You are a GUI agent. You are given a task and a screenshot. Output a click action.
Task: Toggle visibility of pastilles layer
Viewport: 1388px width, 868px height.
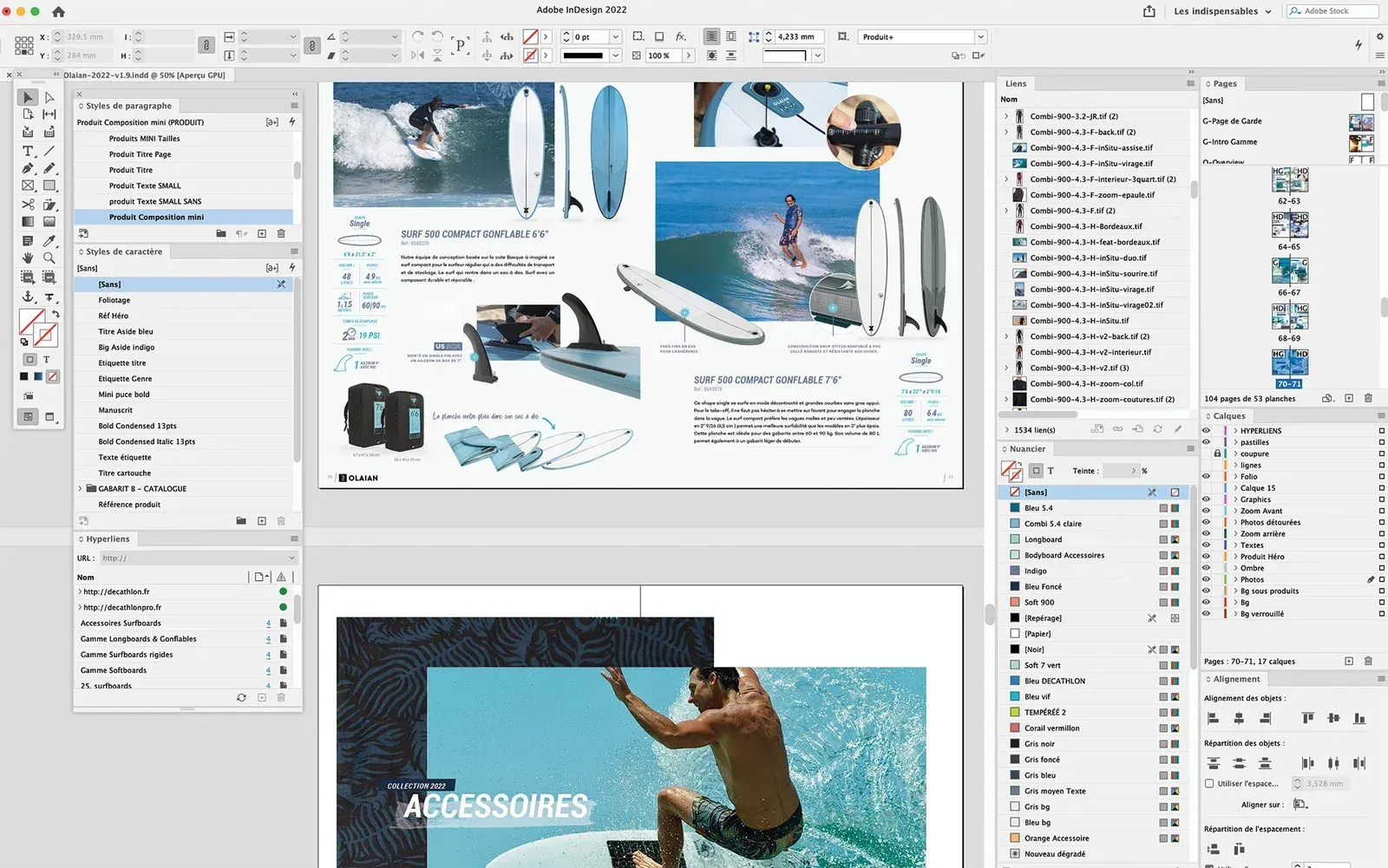tap(1206, 442)
